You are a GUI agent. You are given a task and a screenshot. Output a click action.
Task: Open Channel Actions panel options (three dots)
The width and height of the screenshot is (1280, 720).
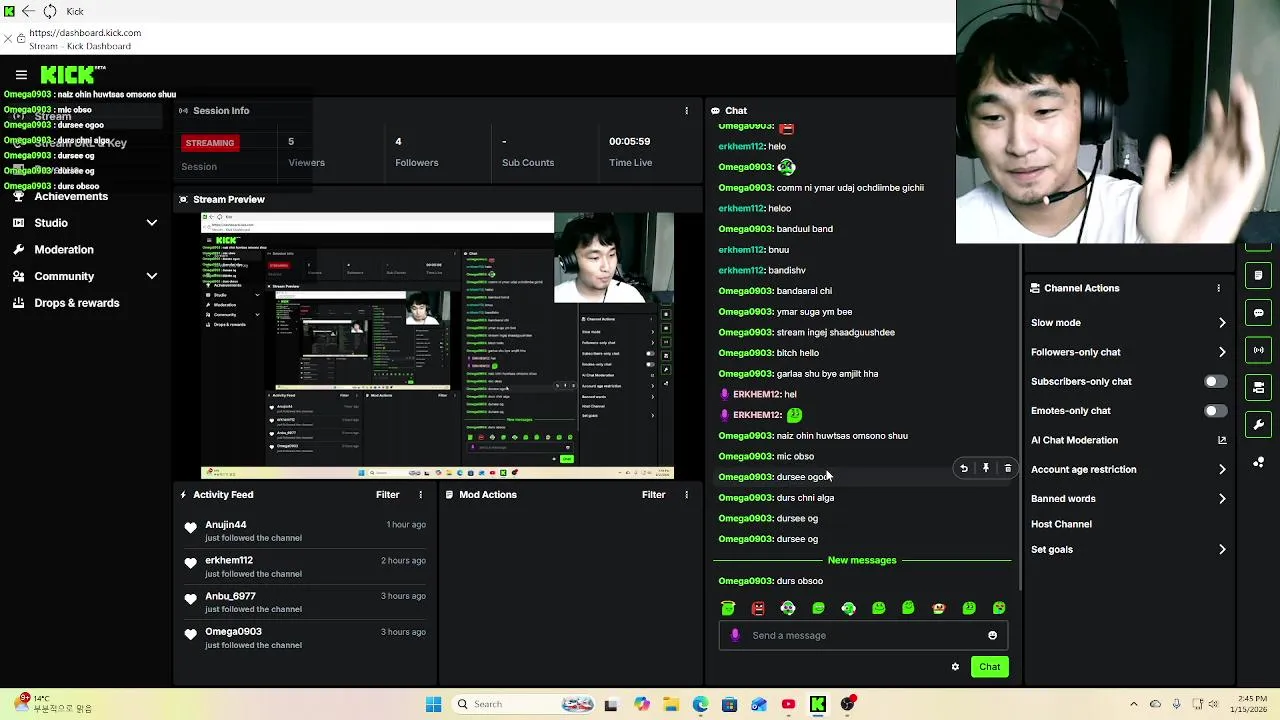1218,288
